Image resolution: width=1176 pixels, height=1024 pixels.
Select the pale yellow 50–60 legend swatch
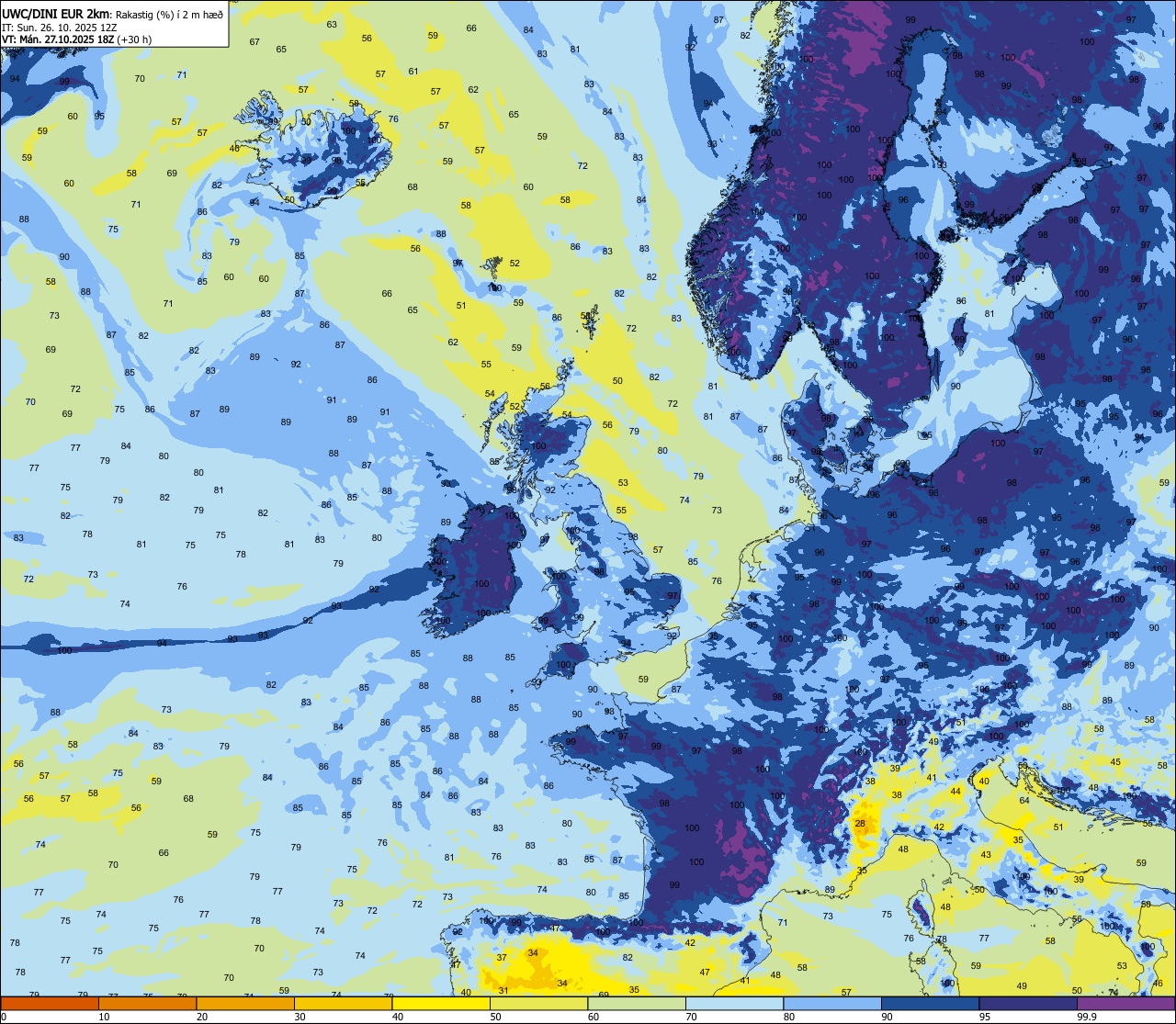[x=538, y=1003]
